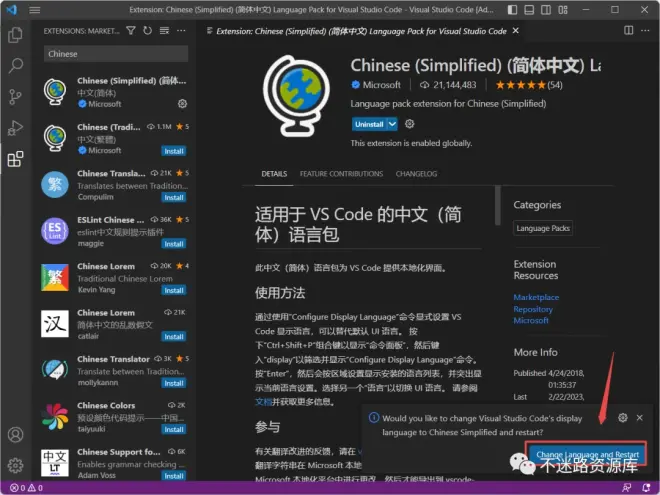Dismiss the language change notification
660x495 pixels.
639,418
